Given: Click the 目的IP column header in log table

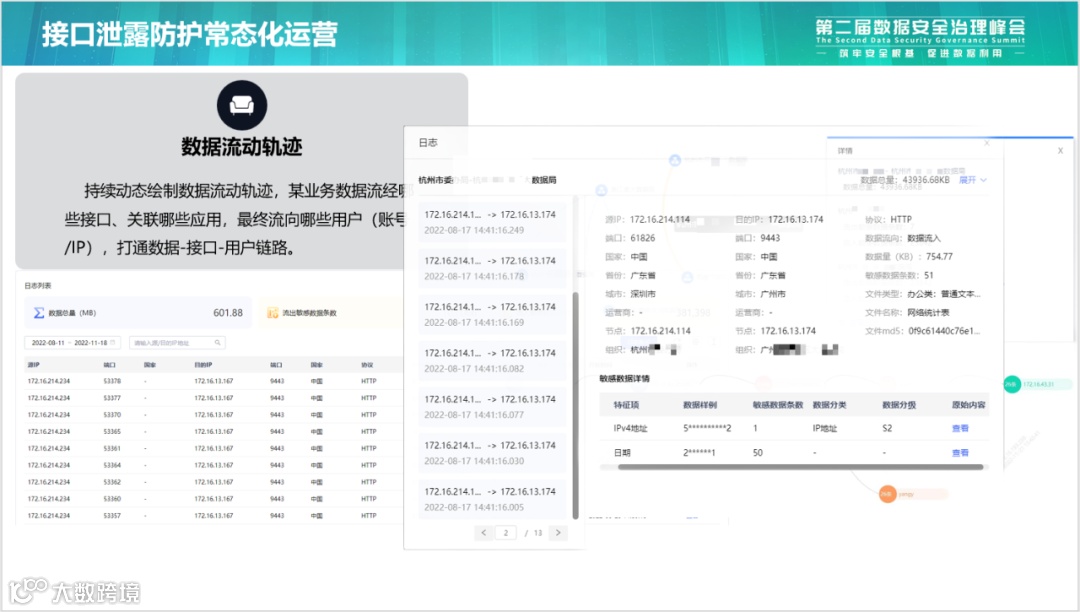Looking at the screenshot, I should [203, 365].
